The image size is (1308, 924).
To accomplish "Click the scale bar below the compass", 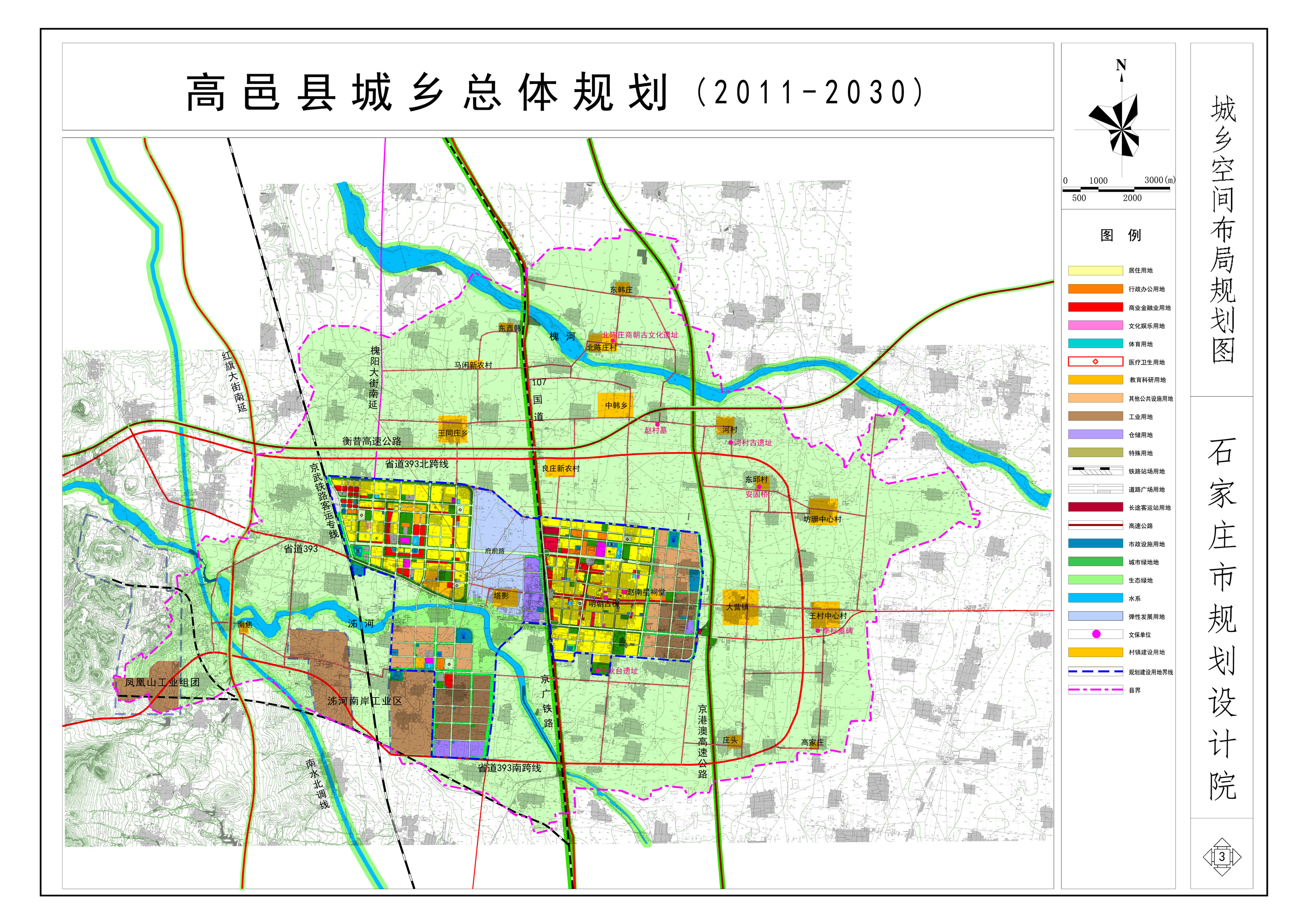I will coord(1116,189).
